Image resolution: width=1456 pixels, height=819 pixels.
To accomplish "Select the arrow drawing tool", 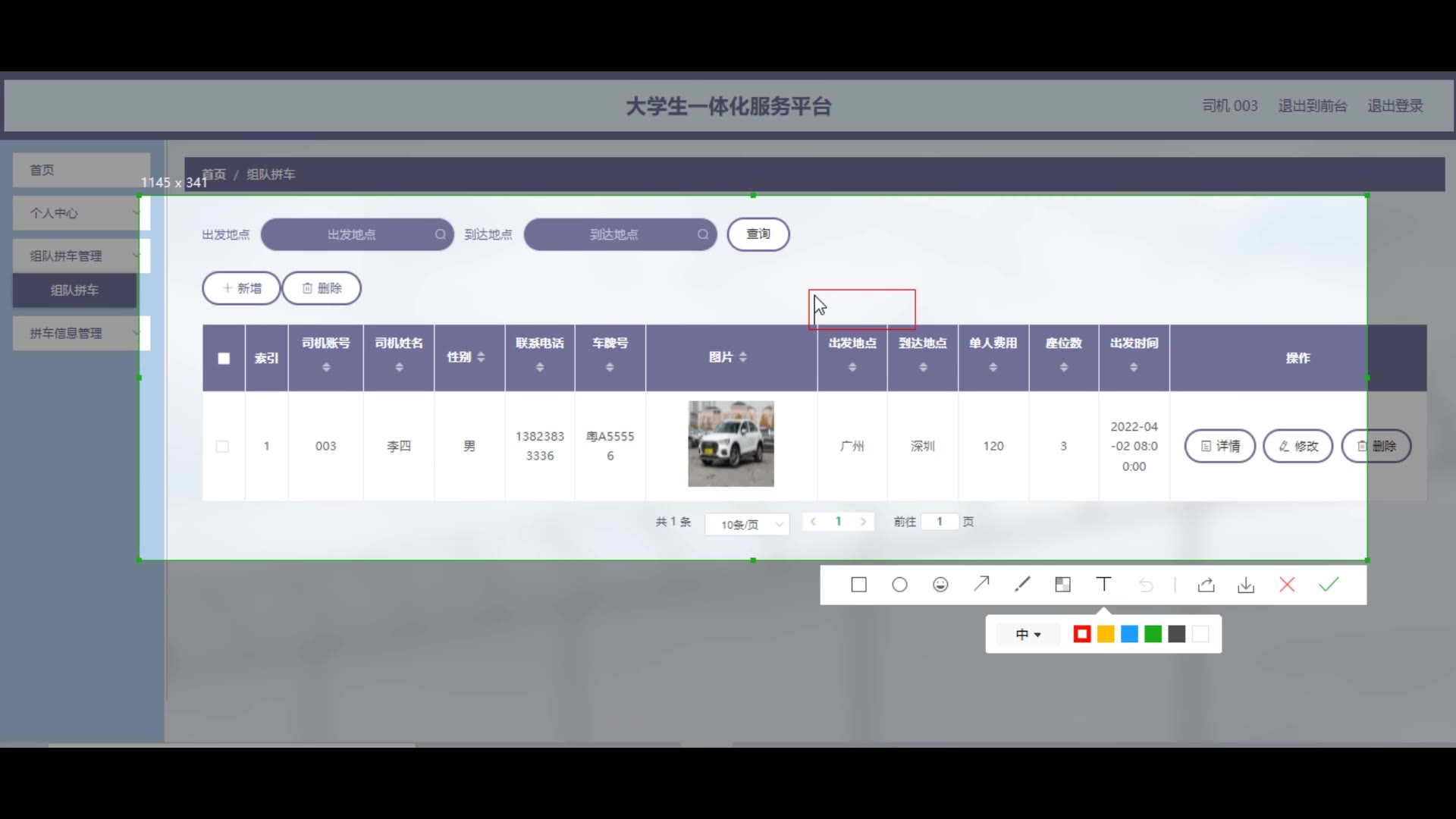I will click(x=981, y=584).
